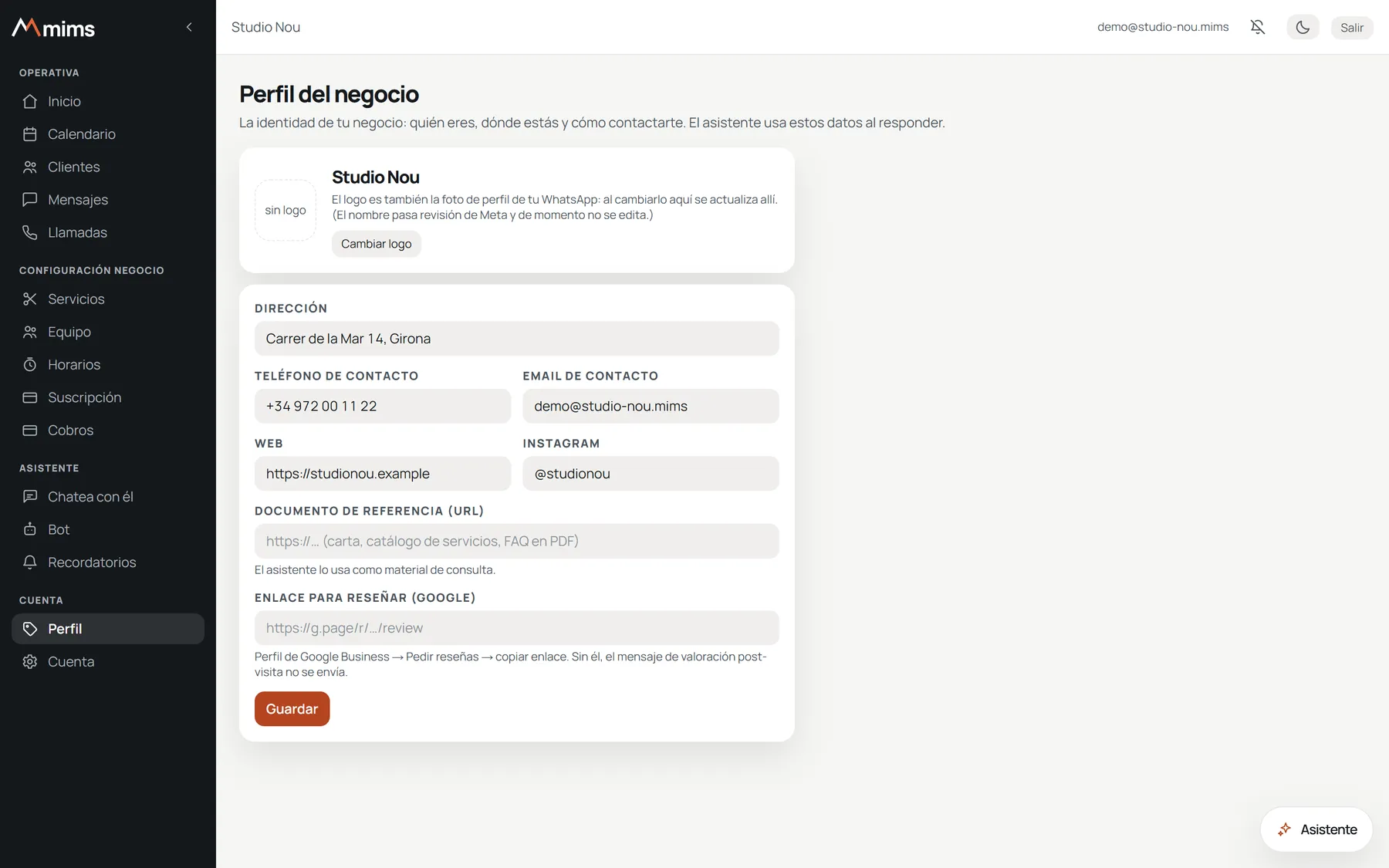
Task: Click the Bot robot icon
Action: [30, 529]
